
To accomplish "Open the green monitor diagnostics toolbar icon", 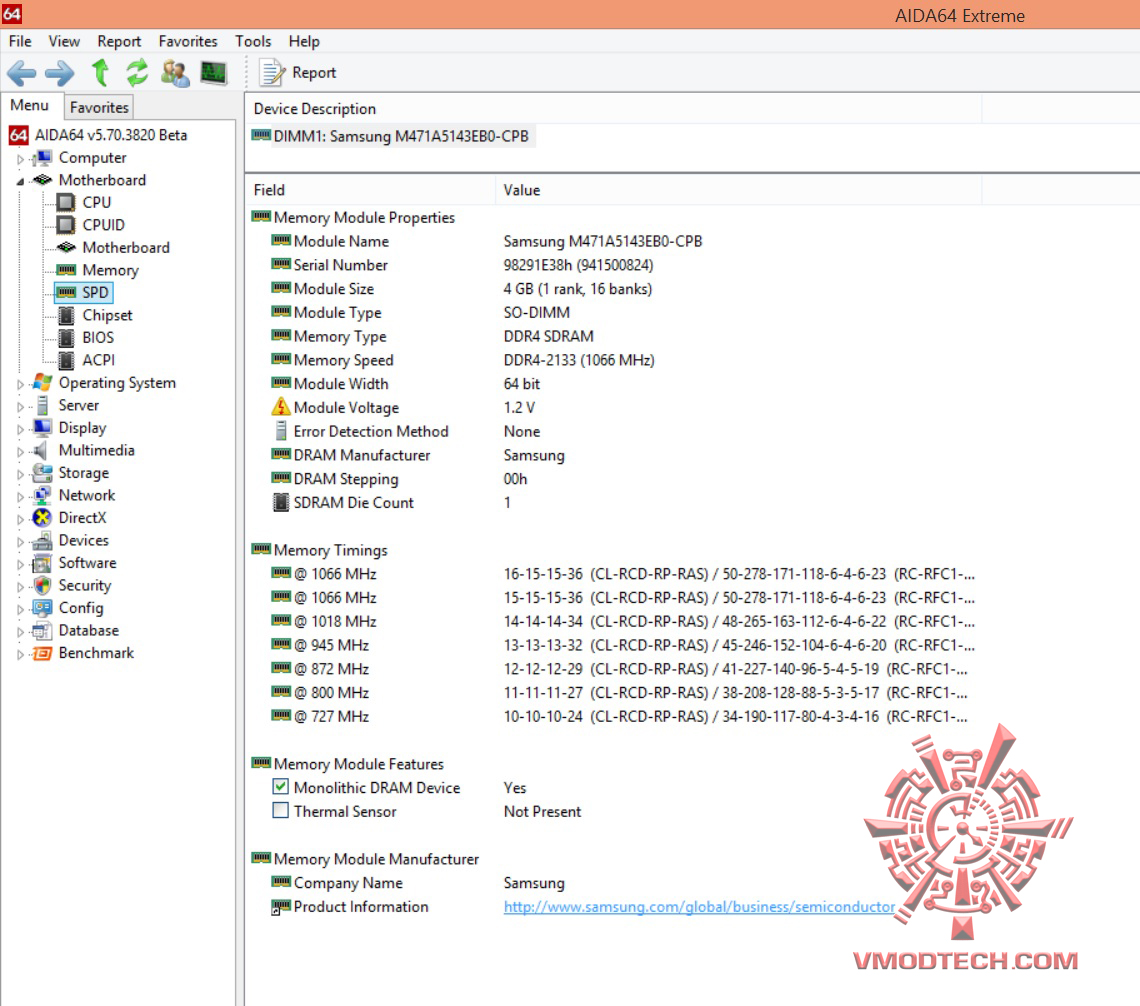I will [214, 73].
